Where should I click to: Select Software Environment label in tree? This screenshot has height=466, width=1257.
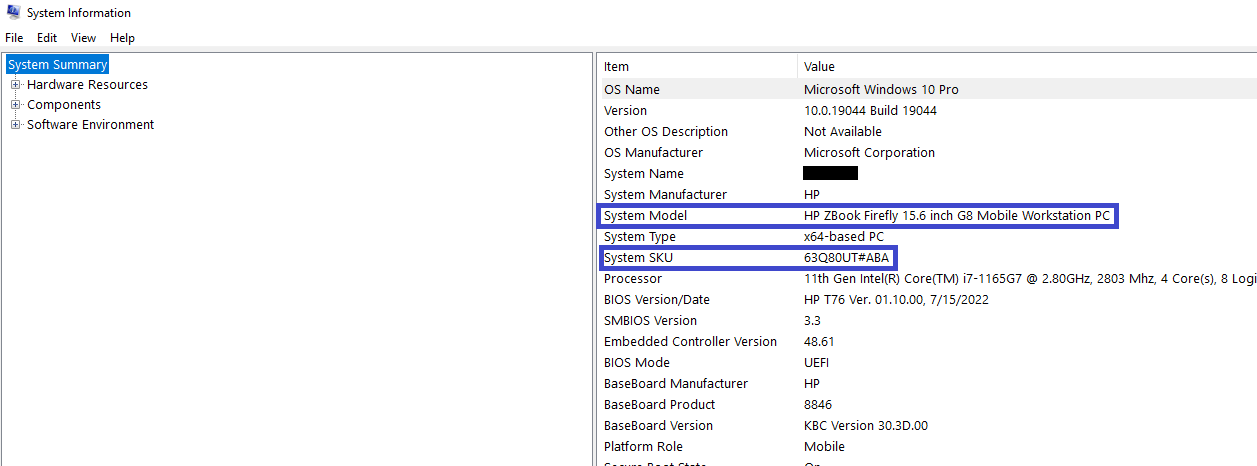click(90, 125)
